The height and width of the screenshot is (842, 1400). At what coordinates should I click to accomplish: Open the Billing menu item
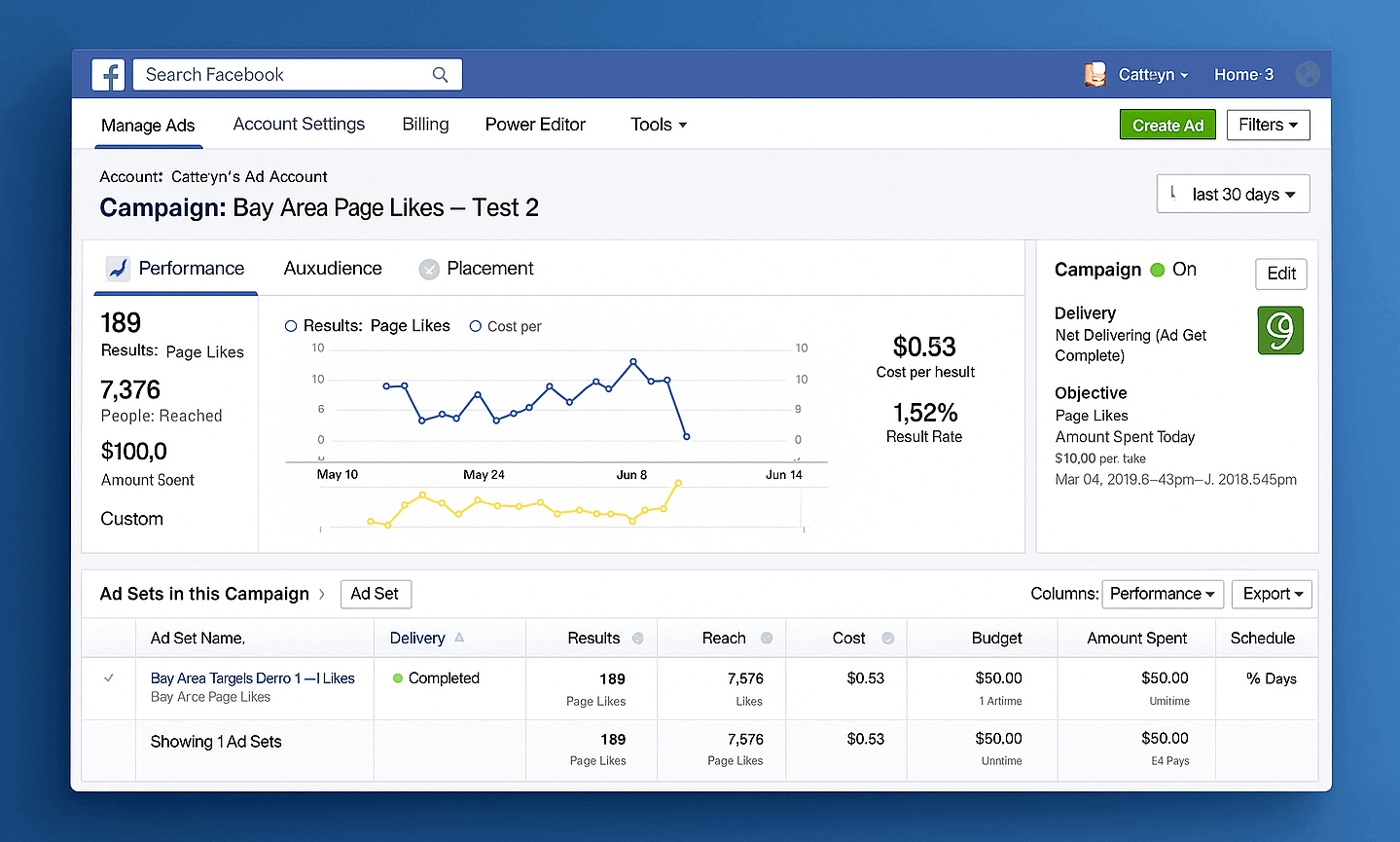pyautogui.click(x=425, y=125)
